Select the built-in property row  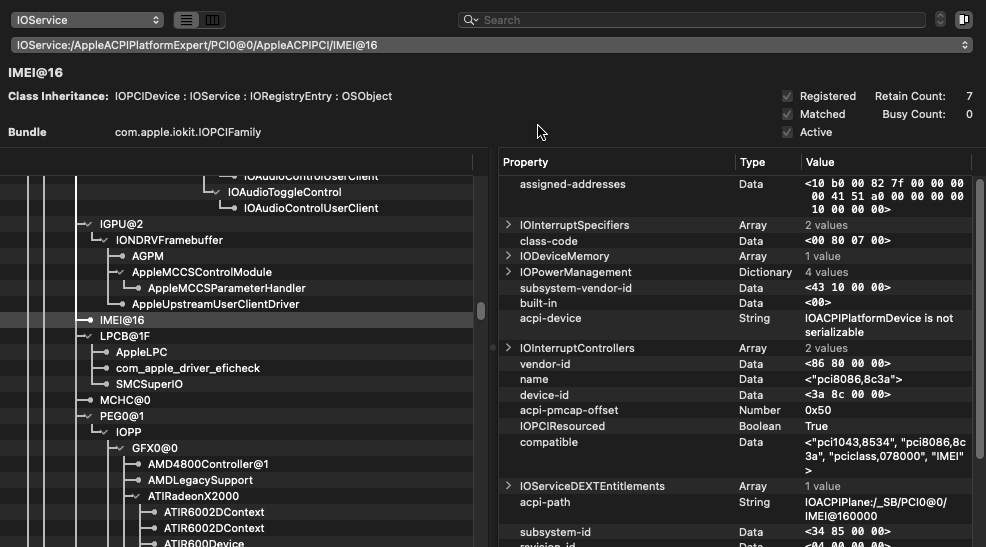tap(736, 303)
